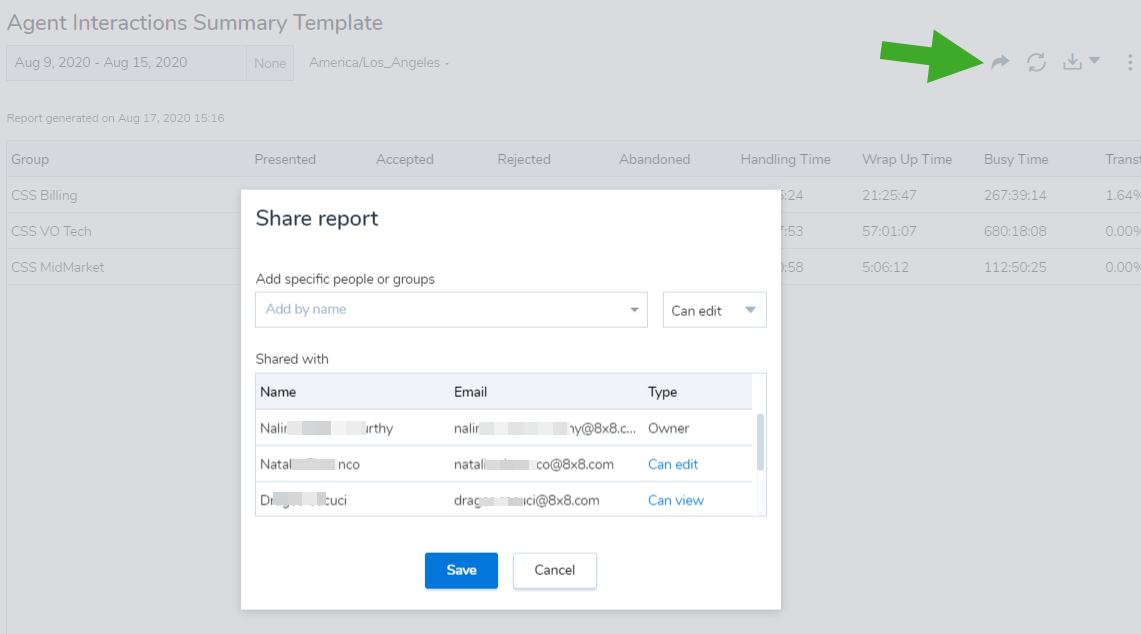Screen dimensions: 1141x634
Task: Sort by the Rejected column header
Action: pos(524,159)
